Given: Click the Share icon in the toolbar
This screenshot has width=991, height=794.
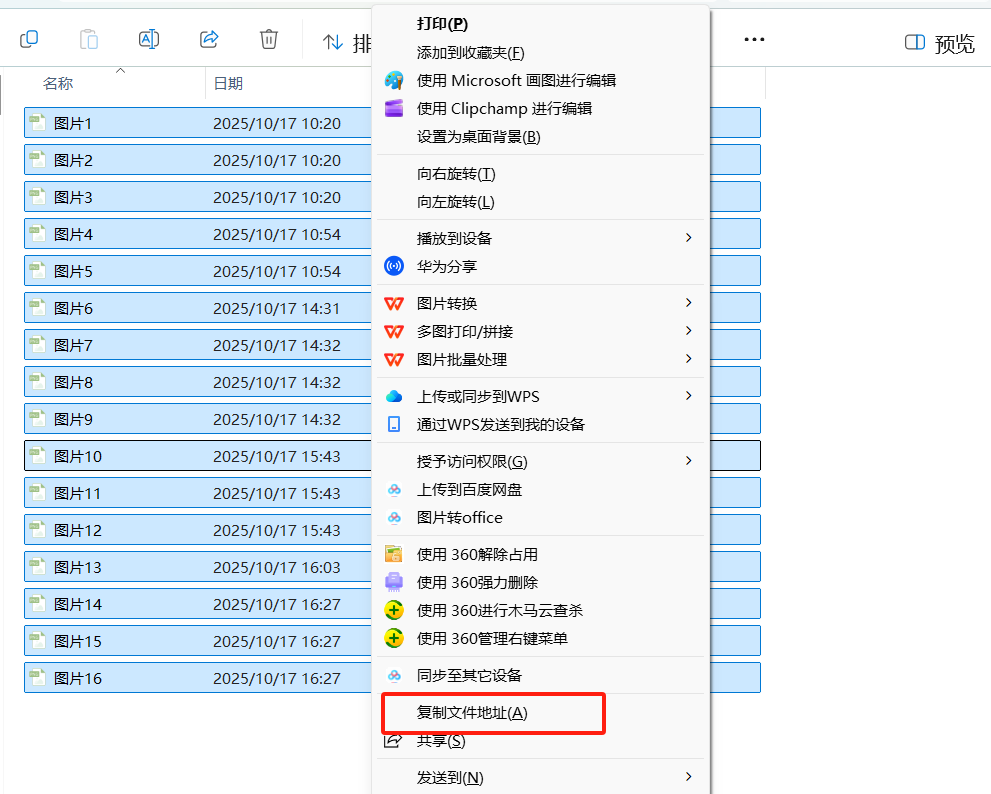Looking at the screenshot, I should click(209, 39).
